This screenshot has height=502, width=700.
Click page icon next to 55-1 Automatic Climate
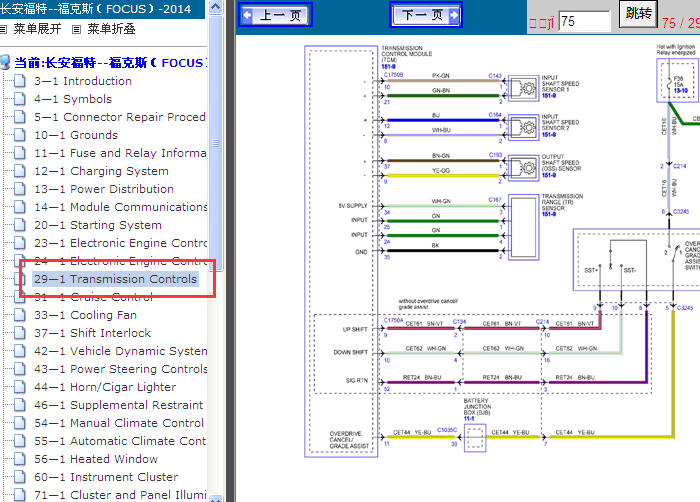tap(20, 441)
